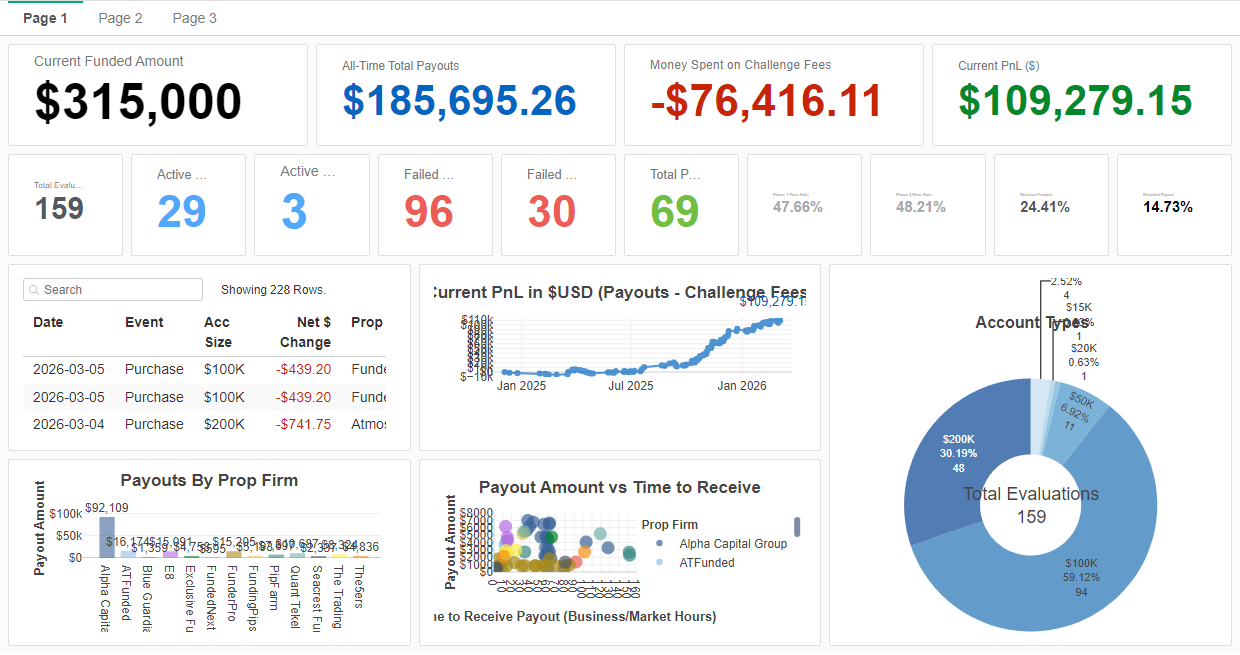The image size is (1240, 655).
Task: Click the All-Time Total Payouts value
Action: pos(459,101)
